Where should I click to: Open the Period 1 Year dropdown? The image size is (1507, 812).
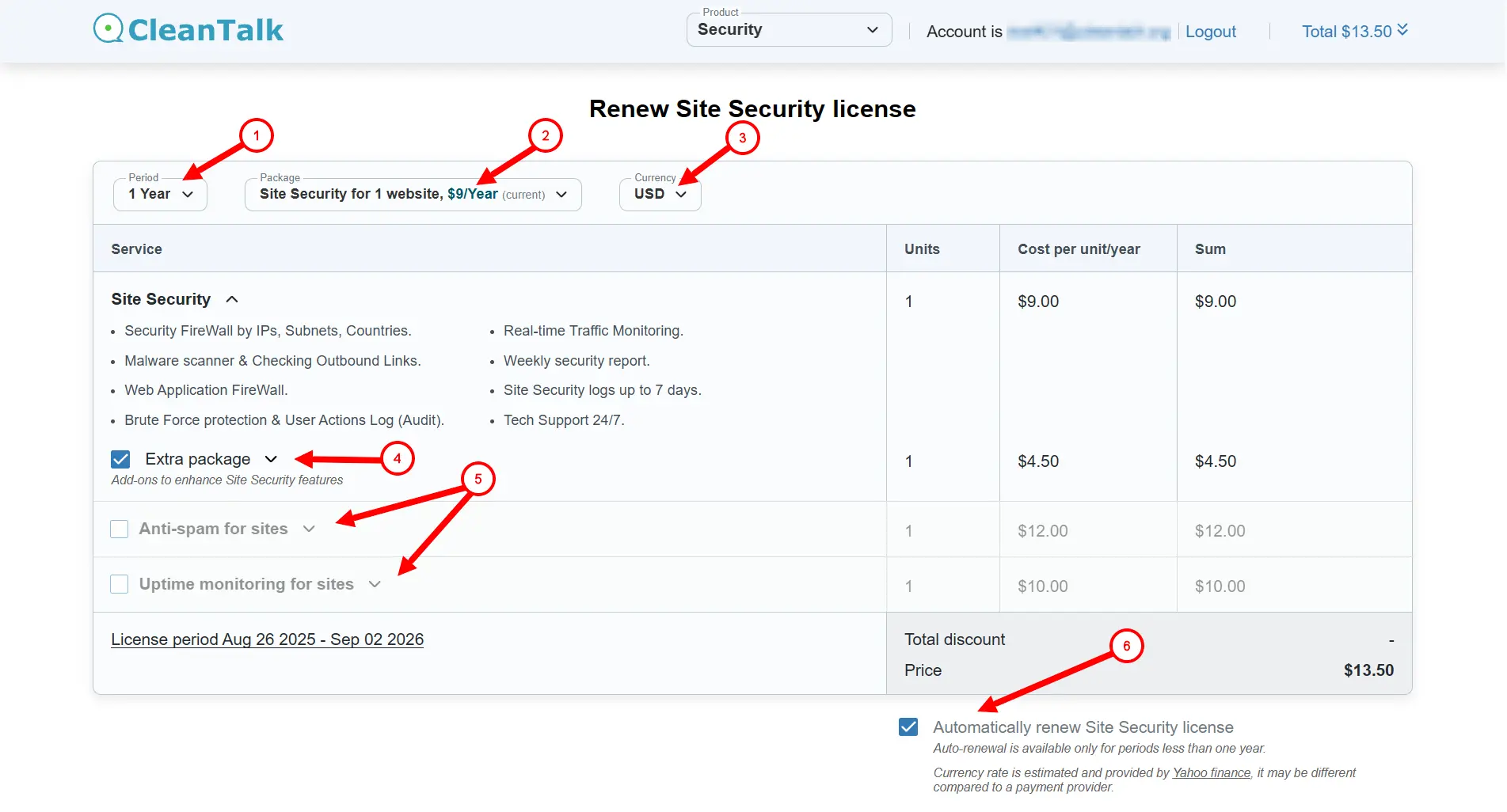tap(161, 194)
